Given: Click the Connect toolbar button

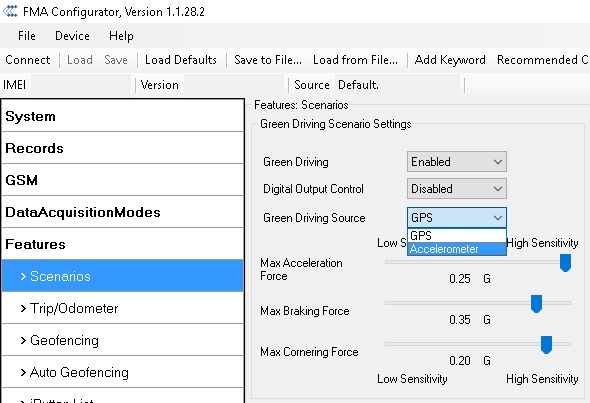Looking at the screenshot, I should click(27, 60).
